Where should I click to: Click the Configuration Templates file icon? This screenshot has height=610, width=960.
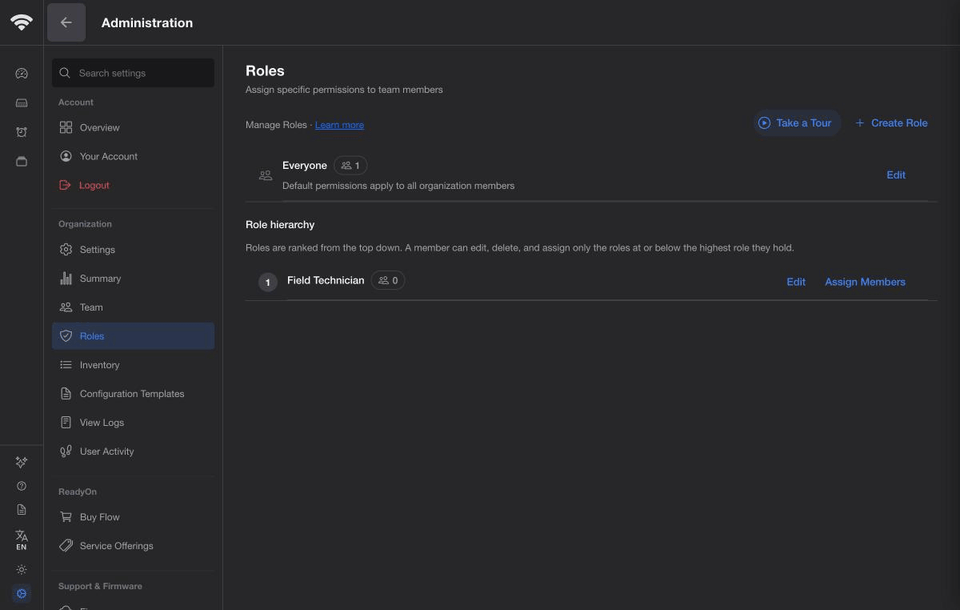click(x=66, y=393)
